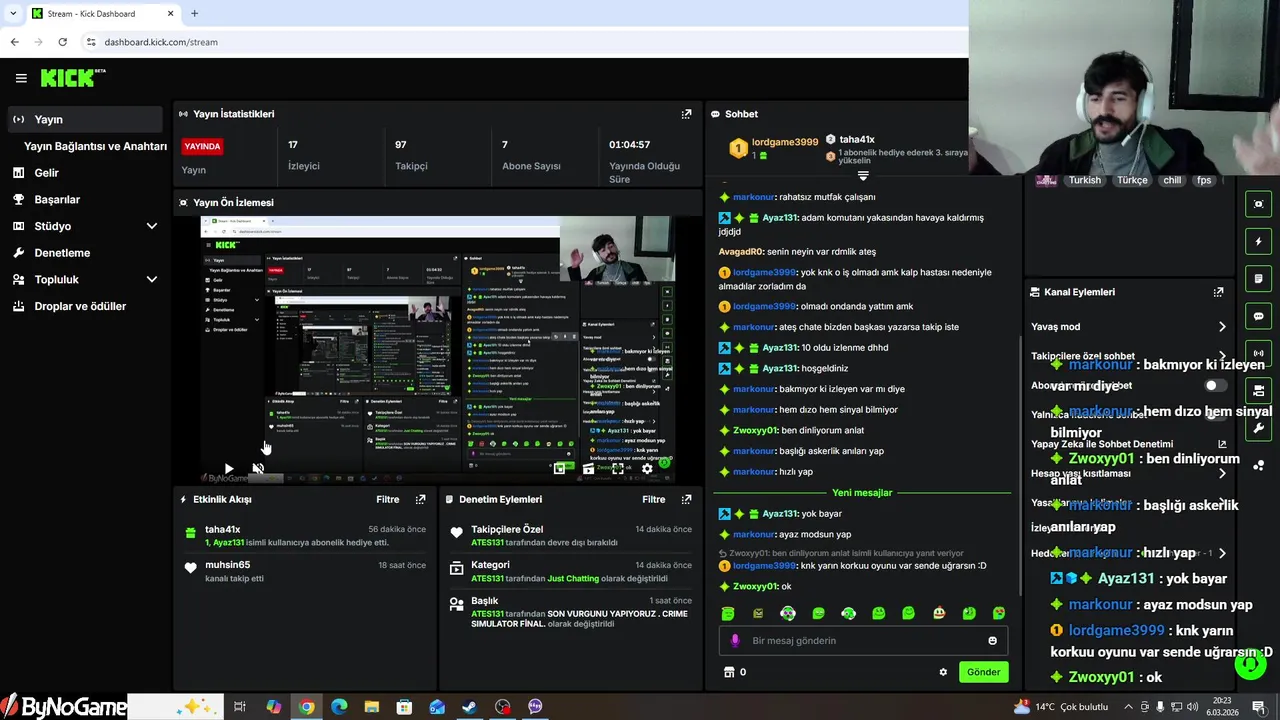Open chat settings gear icon
Viewport: 1280px width, 720px height.
point(943,672)
